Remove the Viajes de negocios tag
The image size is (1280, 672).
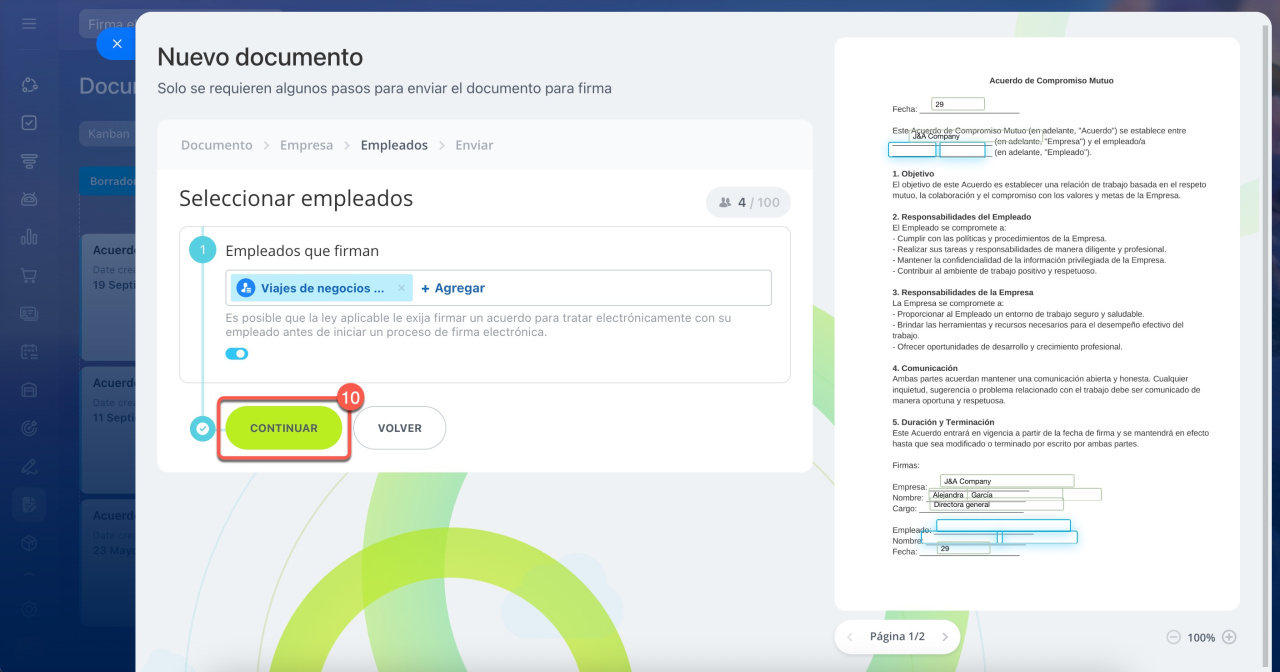[x=401, y=288]
